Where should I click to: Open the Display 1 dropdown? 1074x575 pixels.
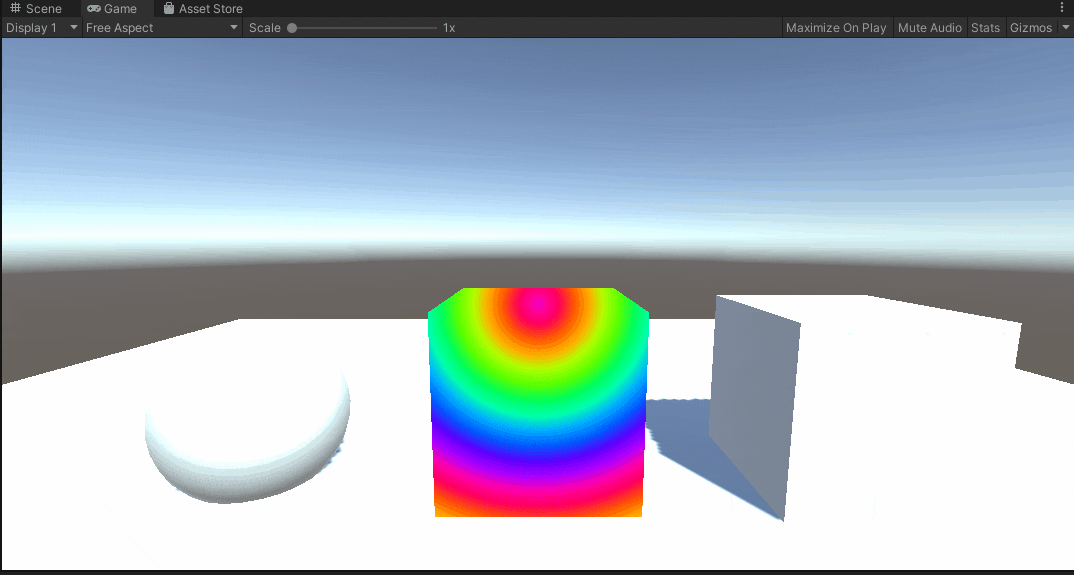pos(41,28)
